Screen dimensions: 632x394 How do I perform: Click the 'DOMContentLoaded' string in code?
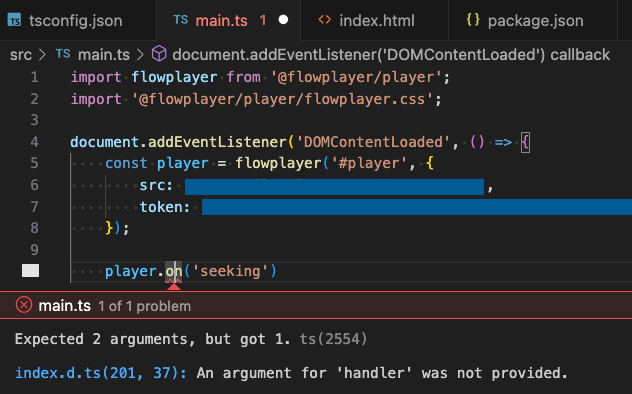click(x=373, y=142)
